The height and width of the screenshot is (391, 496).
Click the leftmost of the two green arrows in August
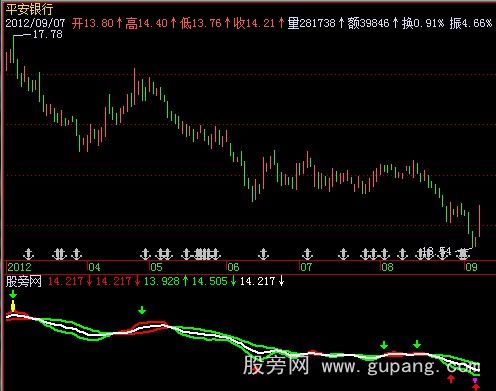coord(384,345)
